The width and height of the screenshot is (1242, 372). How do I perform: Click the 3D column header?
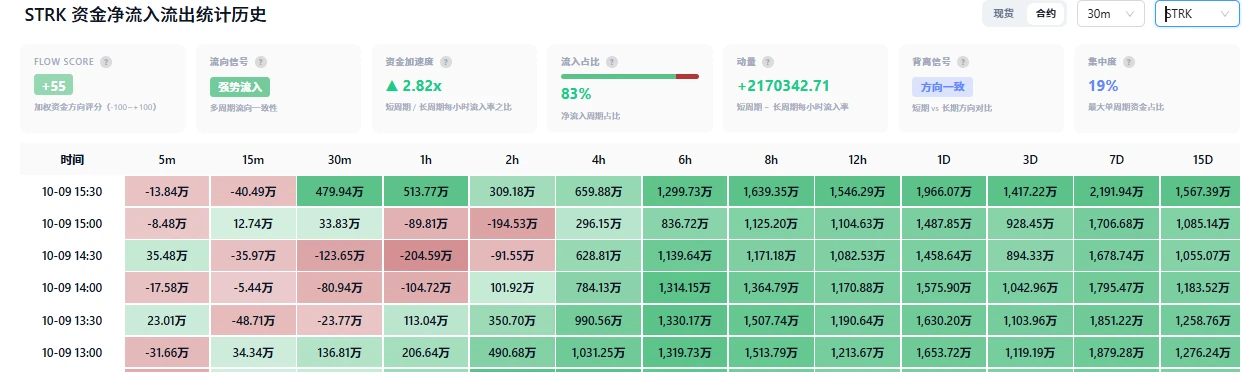(x=1030, y=160)
